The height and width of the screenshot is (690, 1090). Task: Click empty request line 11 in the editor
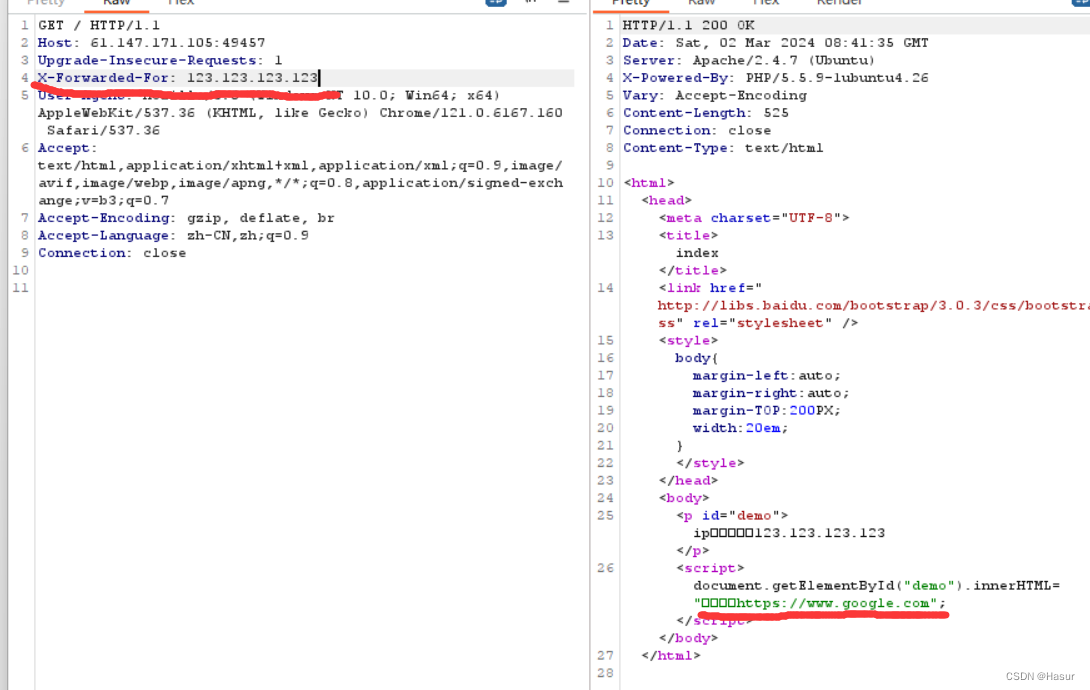coord(299,288)
